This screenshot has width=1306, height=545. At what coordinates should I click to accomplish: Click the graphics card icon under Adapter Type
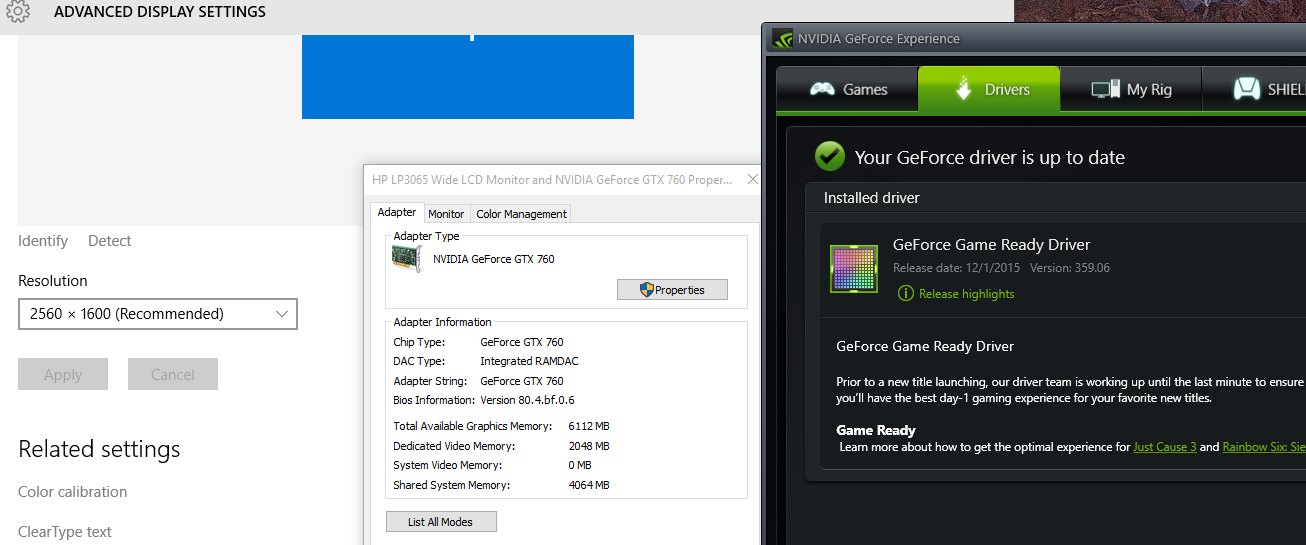click(x=406, y=259)
